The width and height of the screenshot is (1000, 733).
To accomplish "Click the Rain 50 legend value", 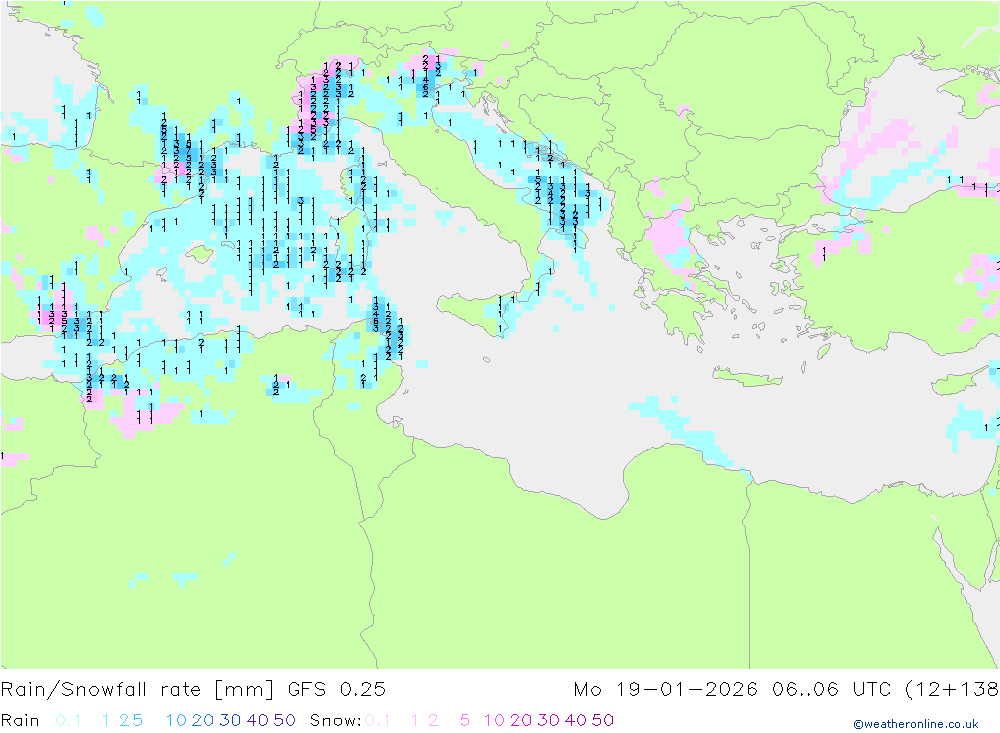I will [x=284, y=720].
